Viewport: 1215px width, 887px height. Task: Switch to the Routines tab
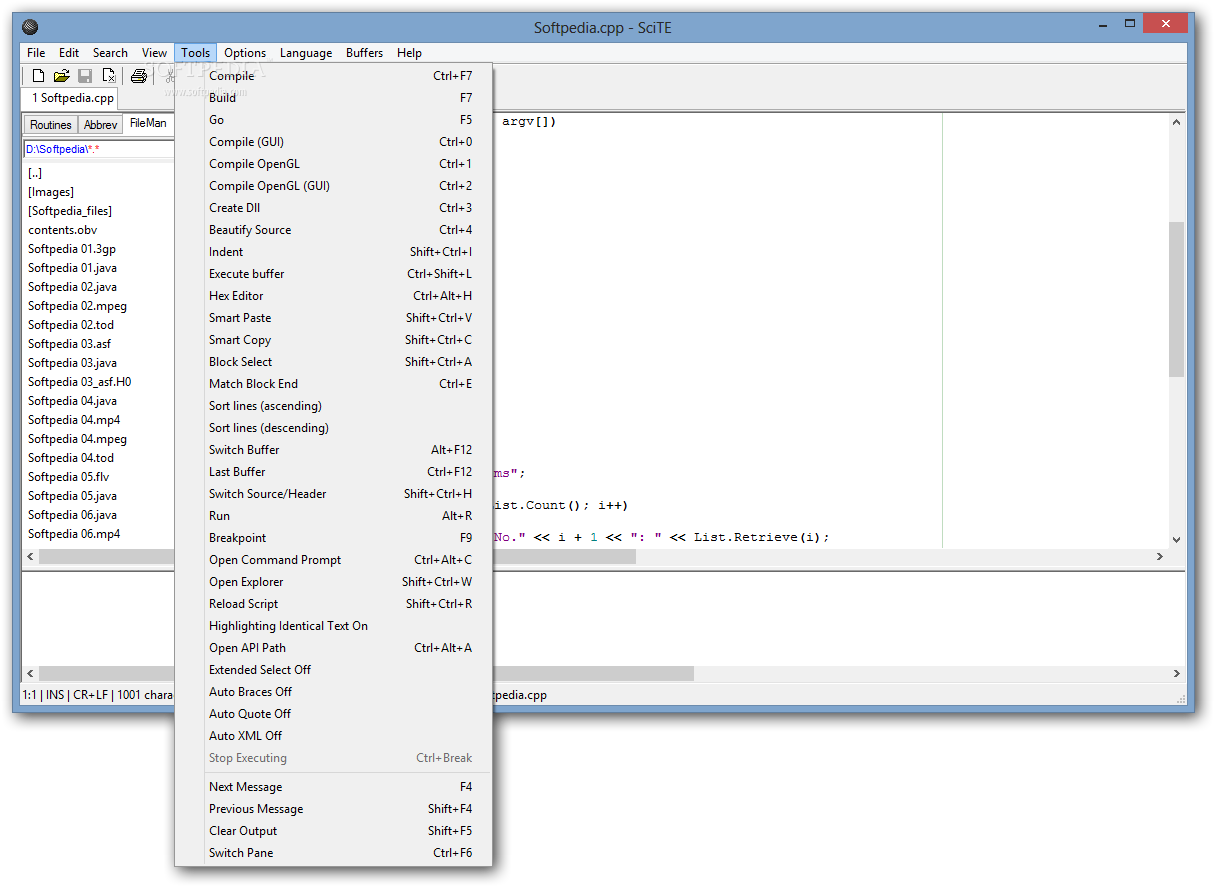coord(51,125)
